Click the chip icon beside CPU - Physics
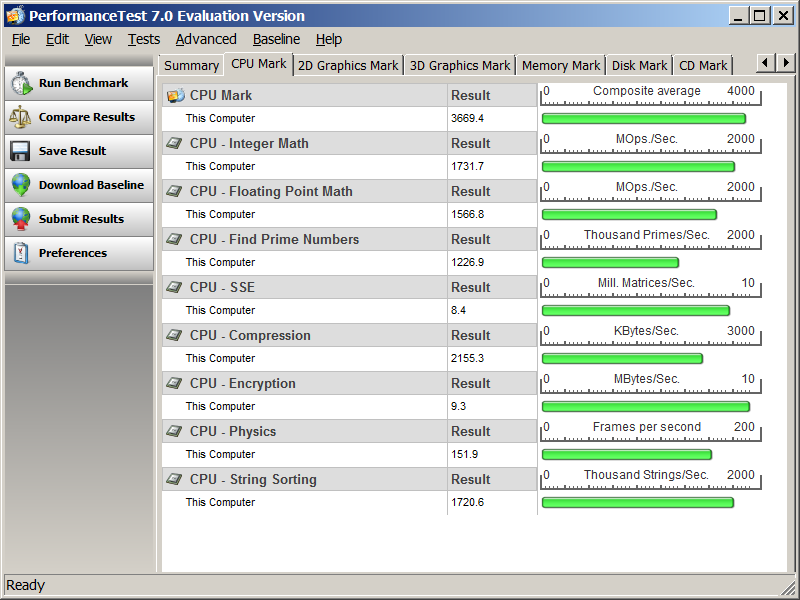Viewport: 800px width, 600px height. coord(174,431)
